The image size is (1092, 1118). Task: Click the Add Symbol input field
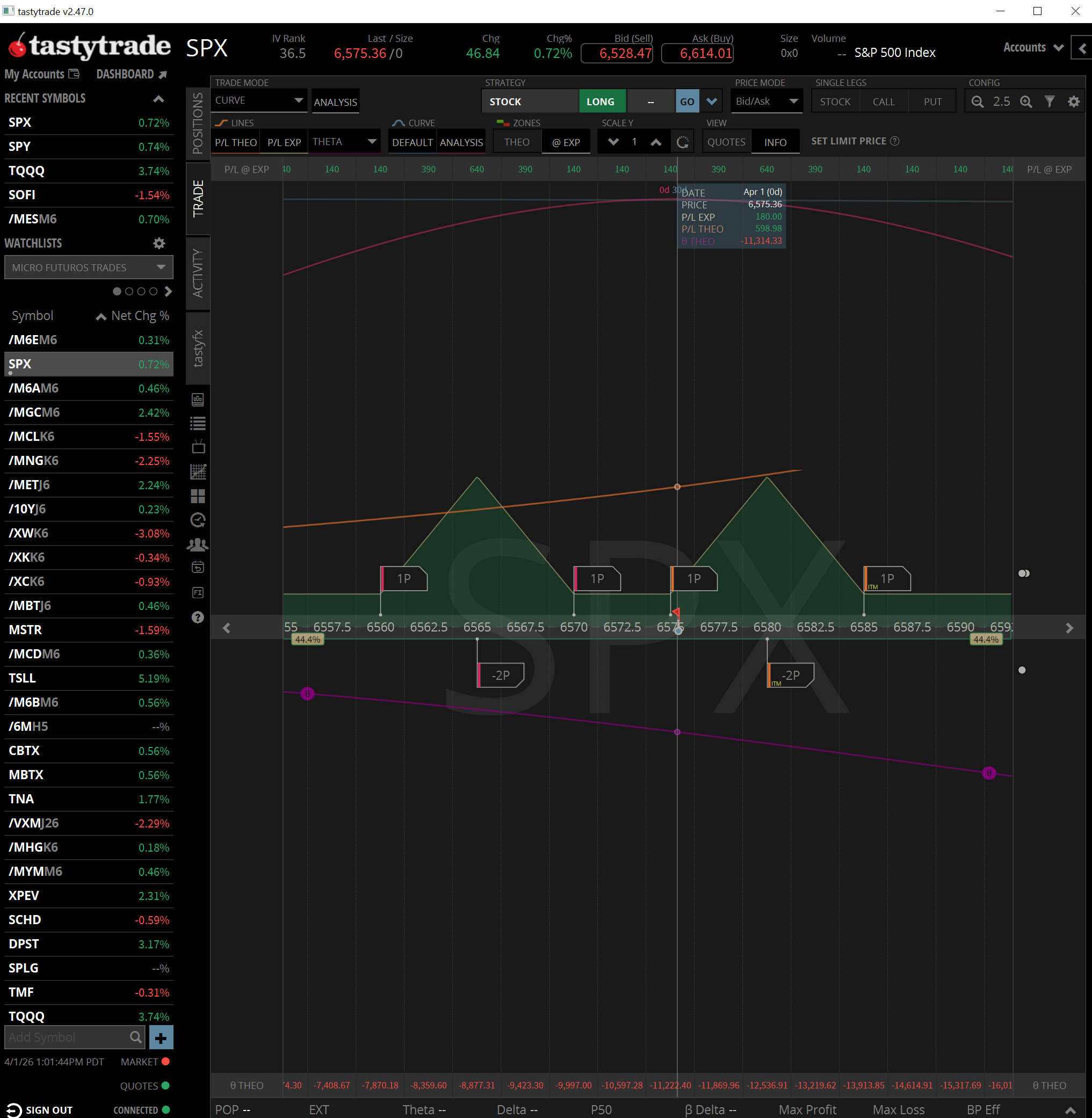click(67, 1037)
